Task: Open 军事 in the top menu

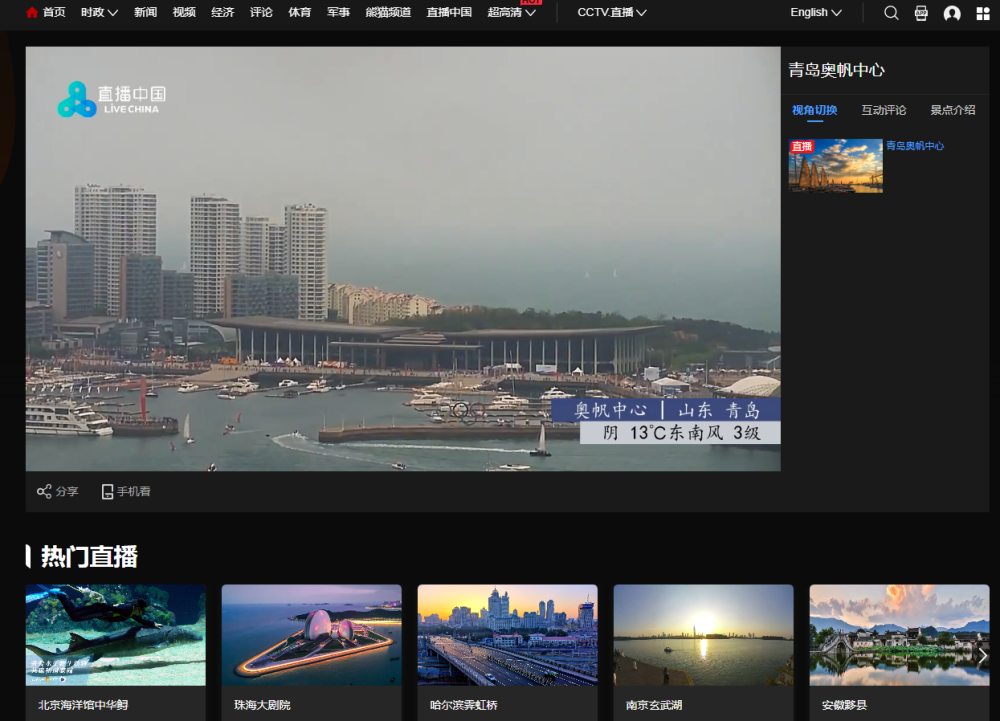Action: coord(338,12)
